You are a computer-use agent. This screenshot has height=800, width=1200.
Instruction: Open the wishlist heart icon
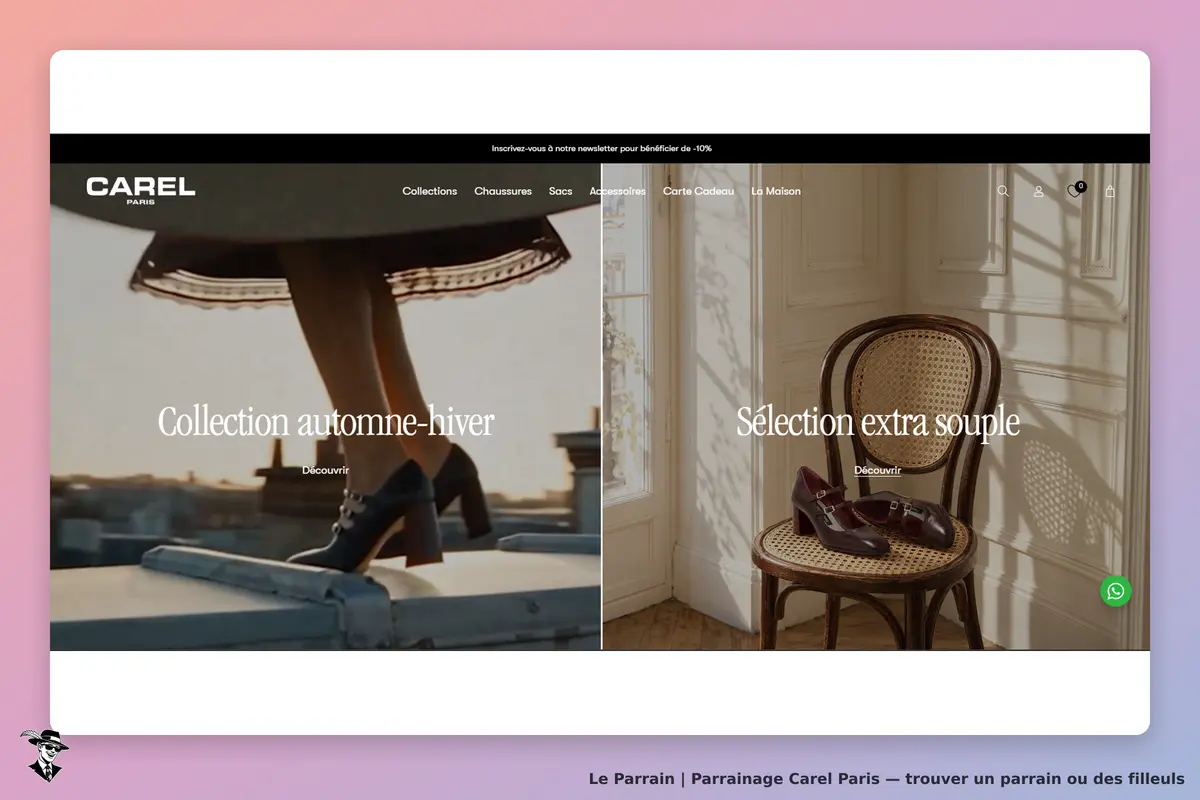click(1075, 191)
